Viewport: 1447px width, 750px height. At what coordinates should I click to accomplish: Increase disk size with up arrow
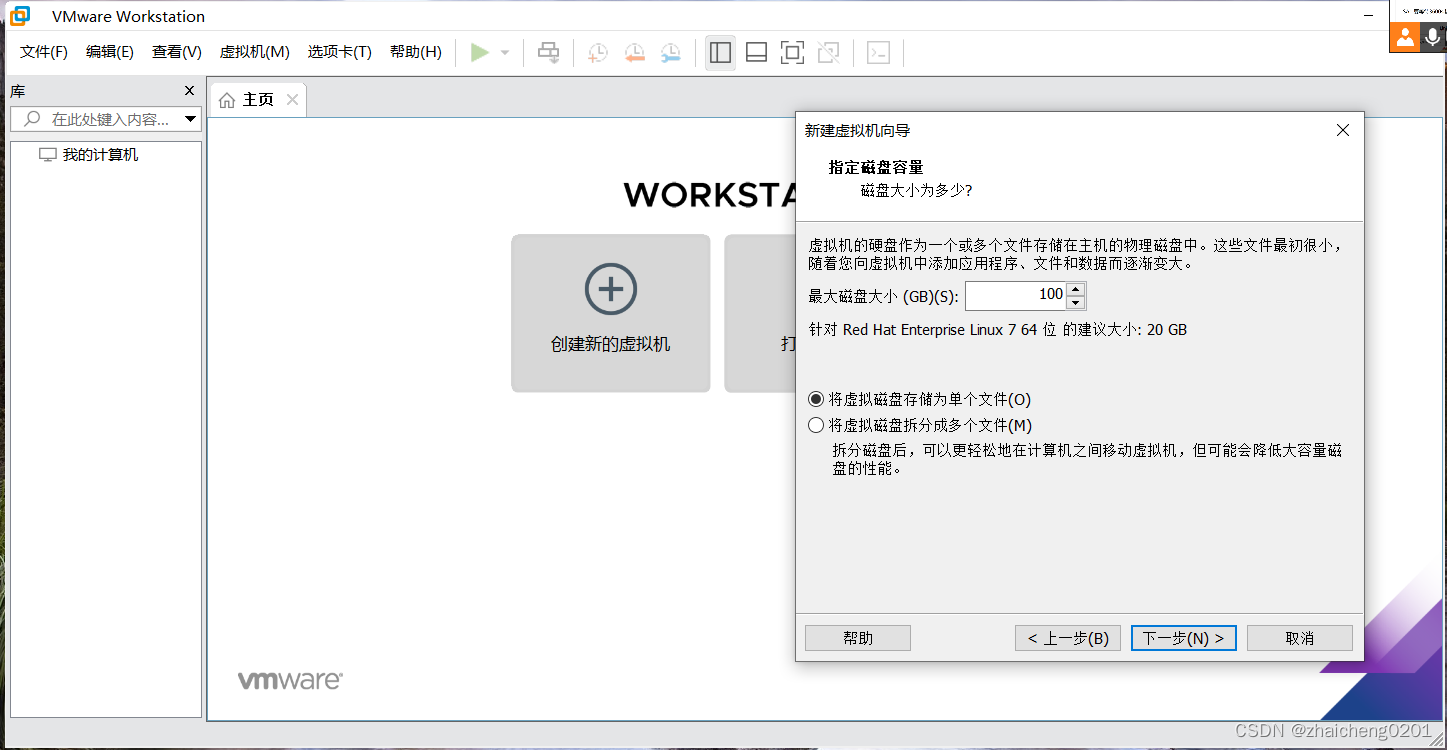click(x=1076, y=290)
